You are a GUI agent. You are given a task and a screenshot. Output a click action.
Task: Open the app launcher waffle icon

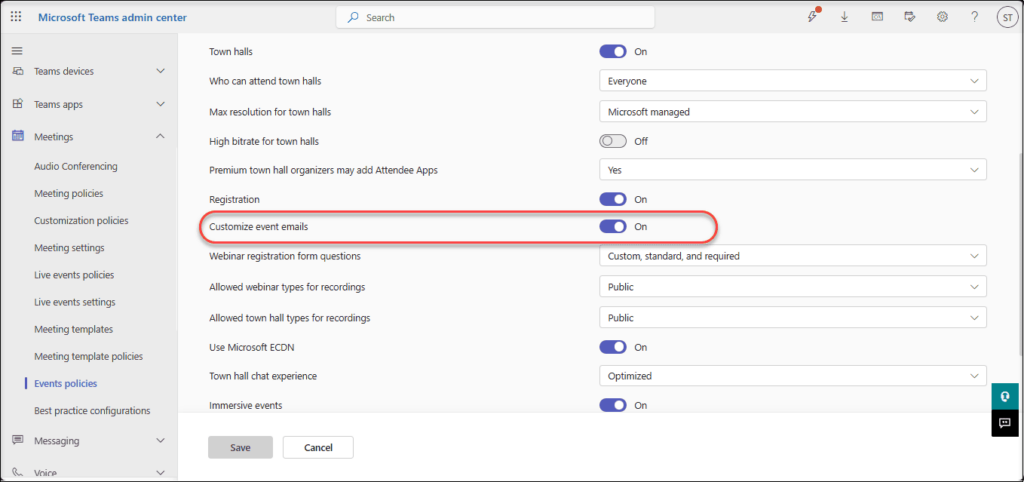coord(16,17)
